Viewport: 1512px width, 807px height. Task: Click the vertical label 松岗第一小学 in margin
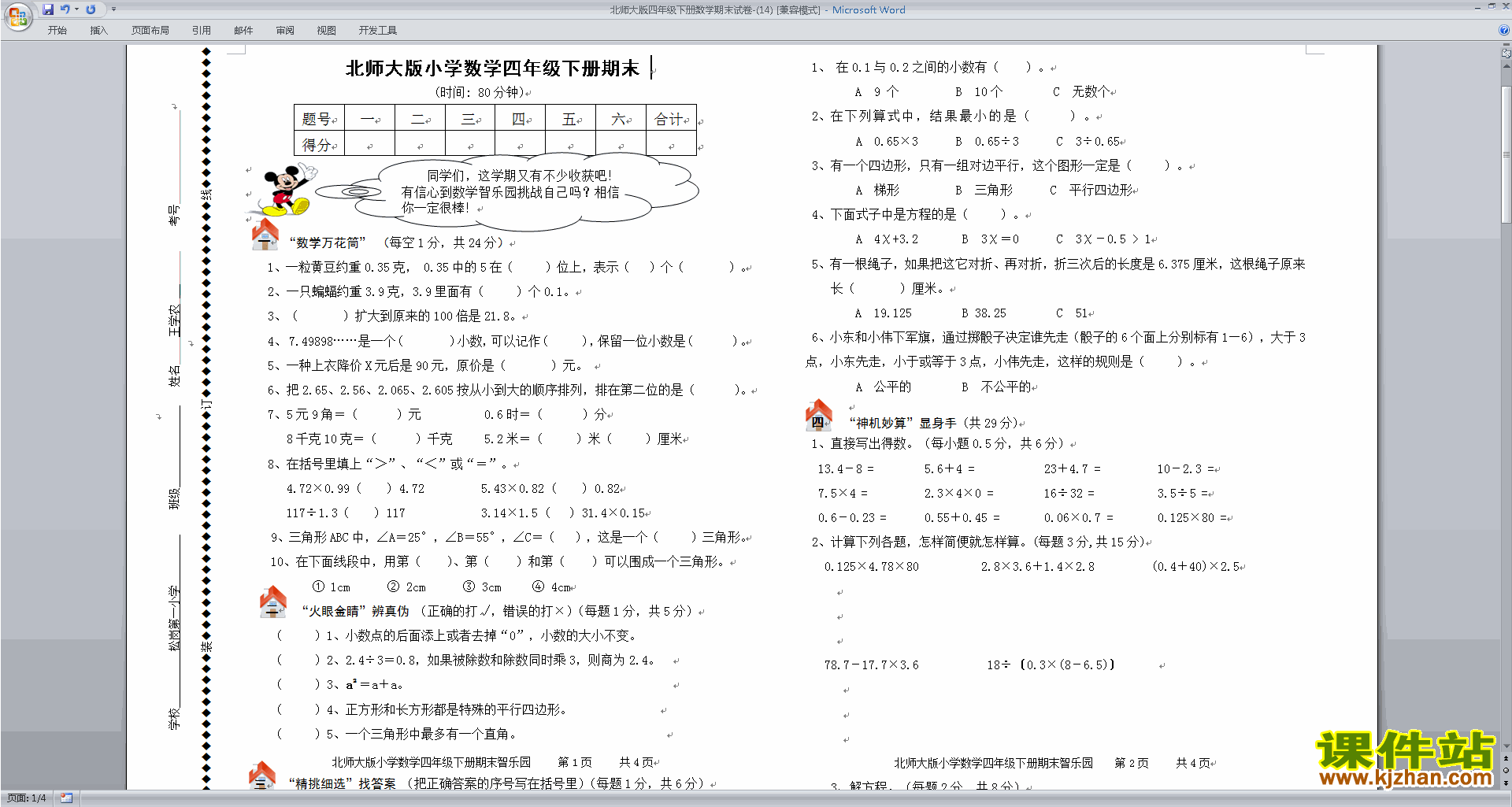click(175, 618)
